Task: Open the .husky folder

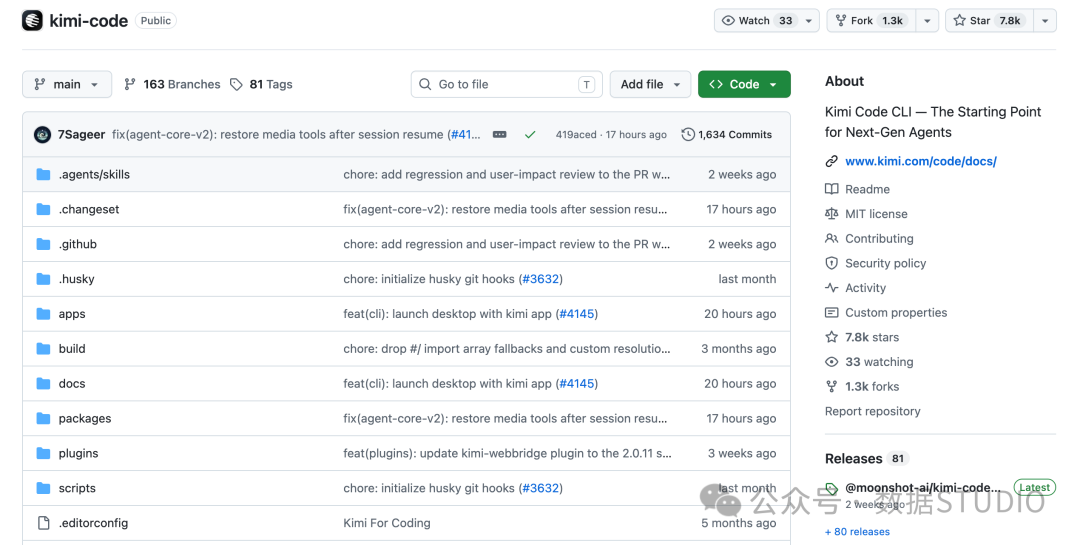Action: pyautogui.click(x=76, y=279)
